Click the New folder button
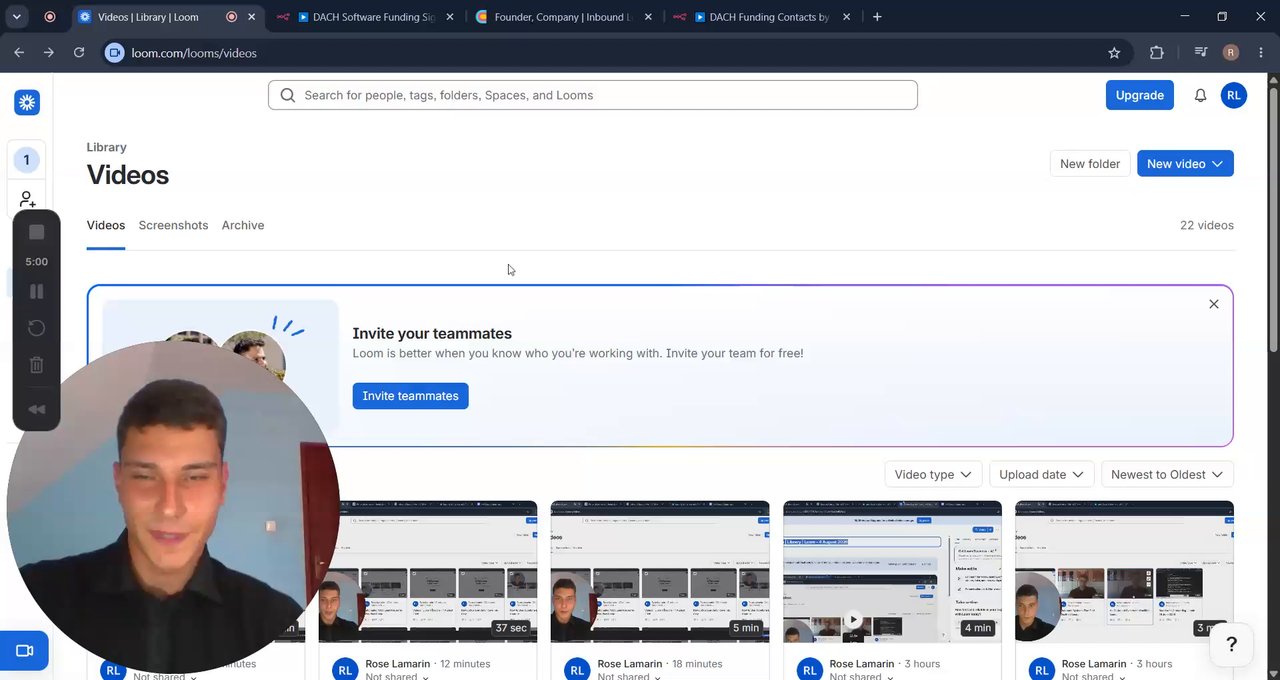The height and width of the screenshot is (680, 1280). 1090,164
